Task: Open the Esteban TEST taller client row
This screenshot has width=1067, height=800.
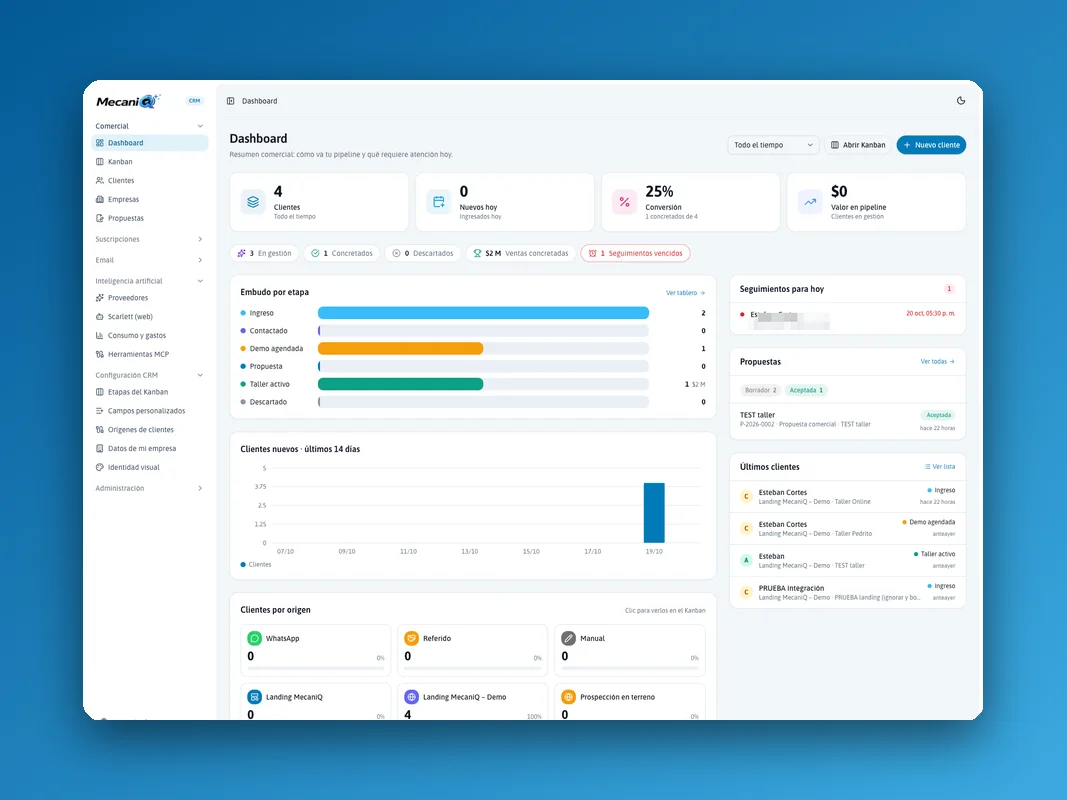Action: pyautogui.click(x=847, y=561)
